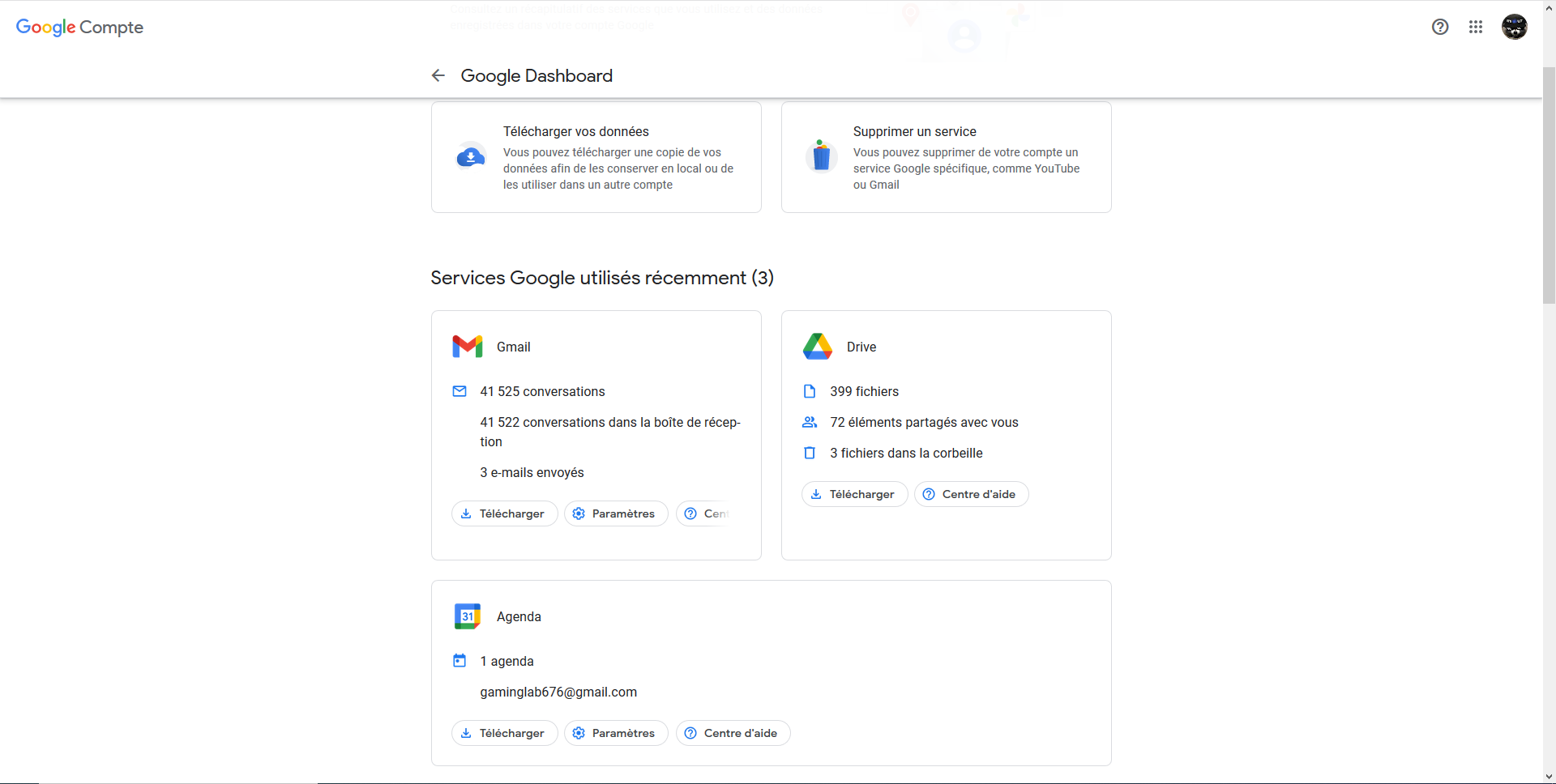Open Gmail Paramètres button

[616, 513]
